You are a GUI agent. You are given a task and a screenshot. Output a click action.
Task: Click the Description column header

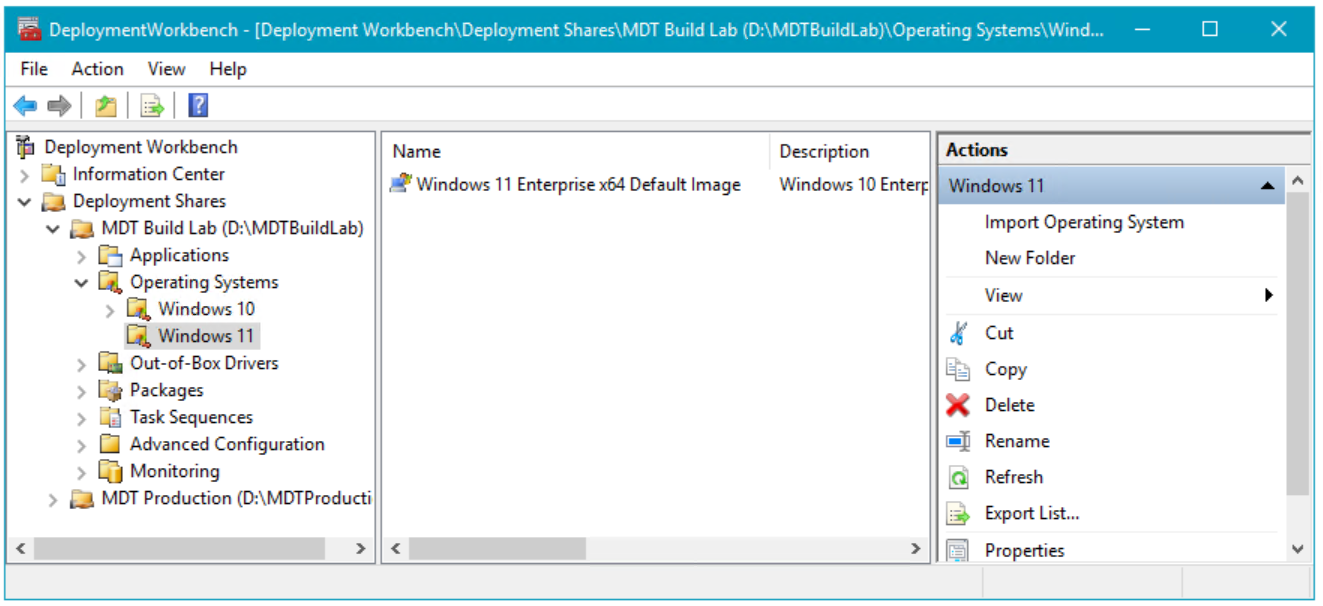(x=824, y=152)
